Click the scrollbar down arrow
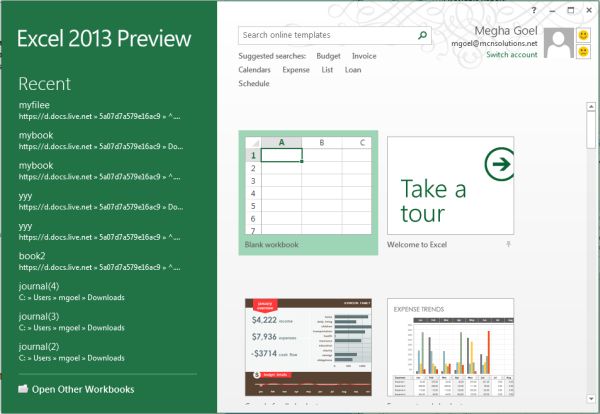600x414 pixels. point(591,399)
